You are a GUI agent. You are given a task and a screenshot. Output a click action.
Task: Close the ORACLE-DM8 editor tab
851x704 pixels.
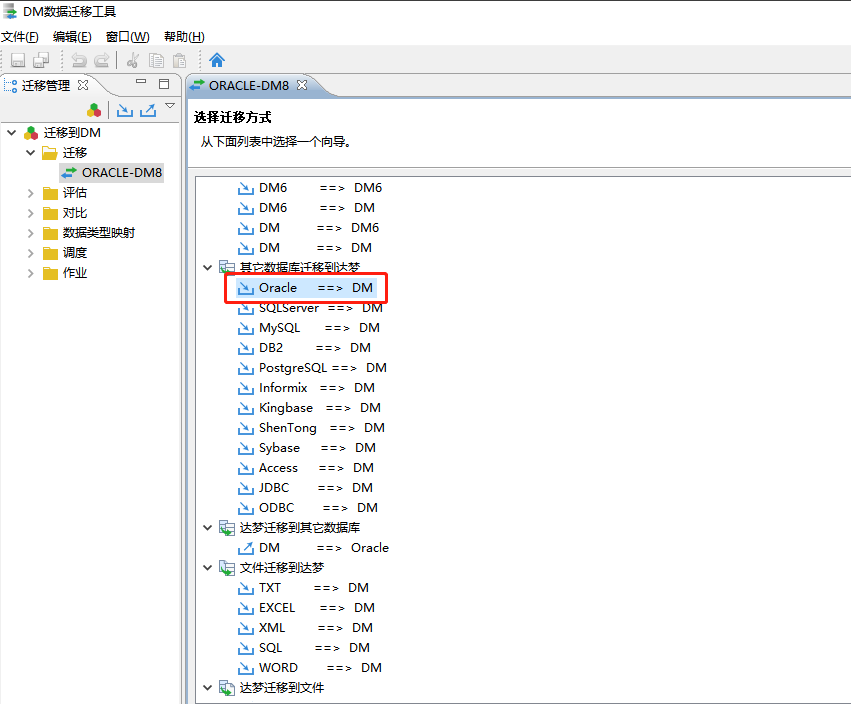[x=302, y=85]
